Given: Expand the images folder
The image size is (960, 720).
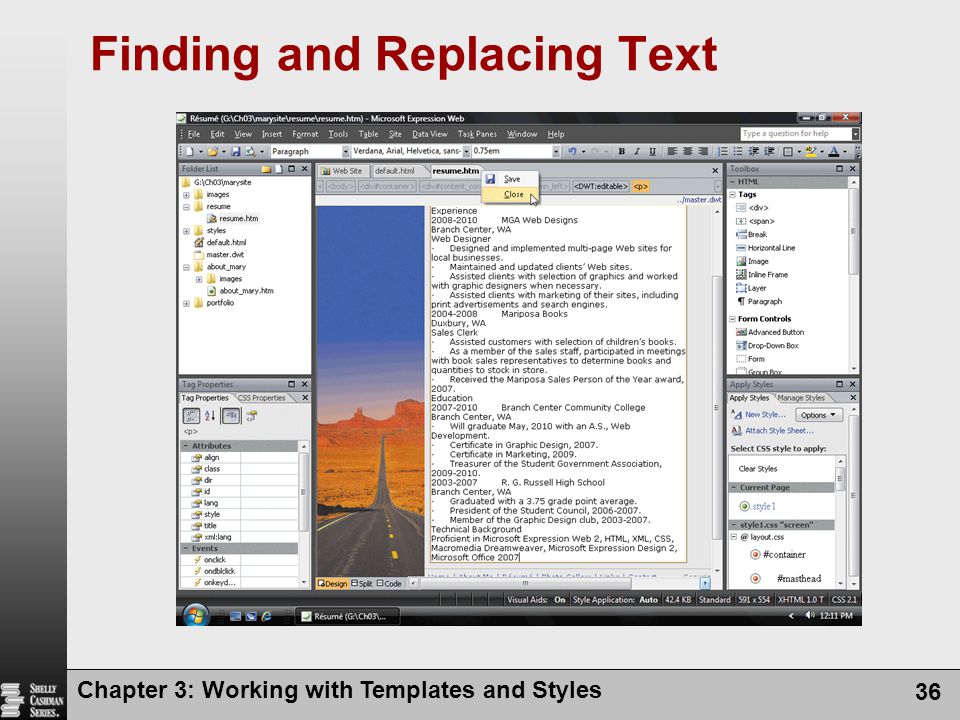Looking at the screenshot, I should tap(186, 195).
